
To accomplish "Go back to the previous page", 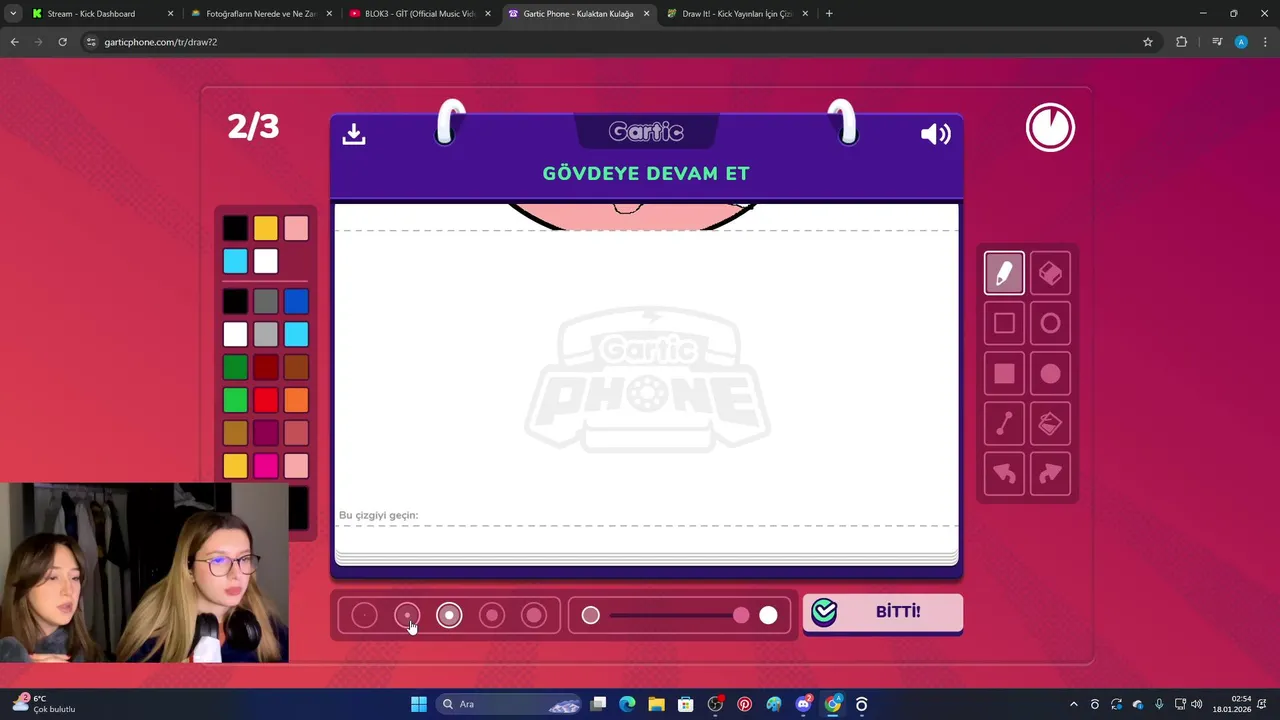I will 14,42.
